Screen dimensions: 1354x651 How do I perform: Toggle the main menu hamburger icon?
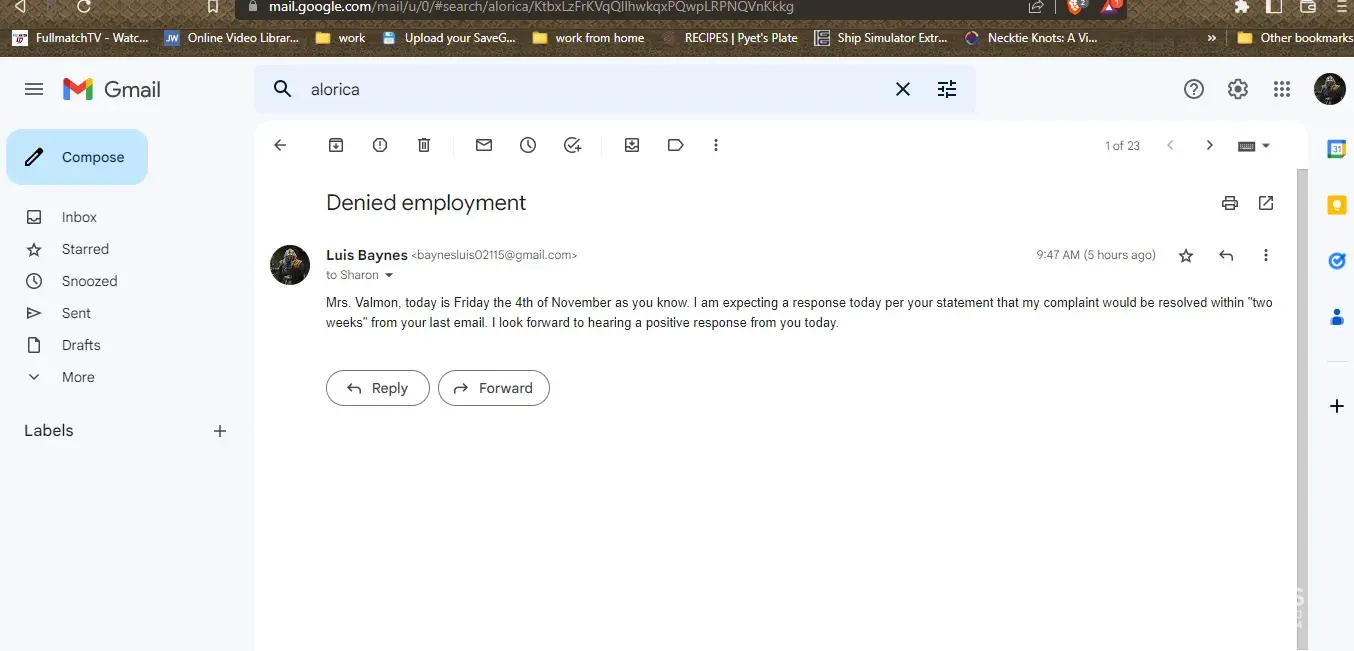click(34, 89)
